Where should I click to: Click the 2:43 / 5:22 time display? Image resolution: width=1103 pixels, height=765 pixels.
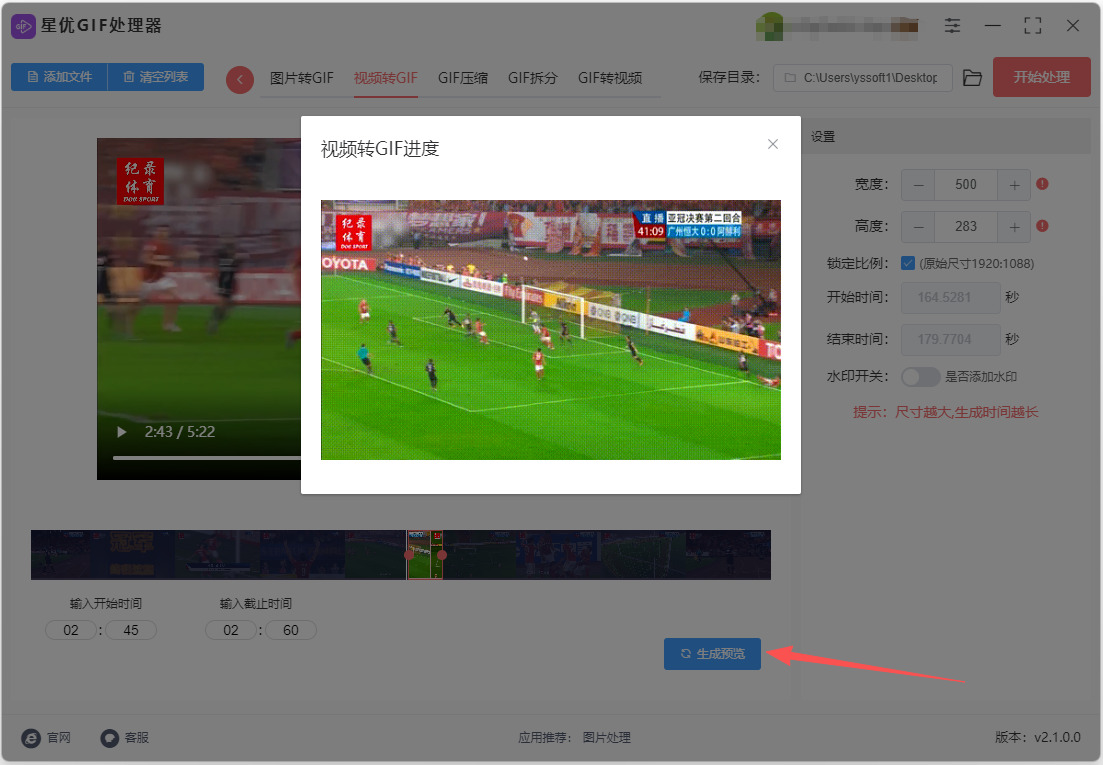click(x=179, y=432)
